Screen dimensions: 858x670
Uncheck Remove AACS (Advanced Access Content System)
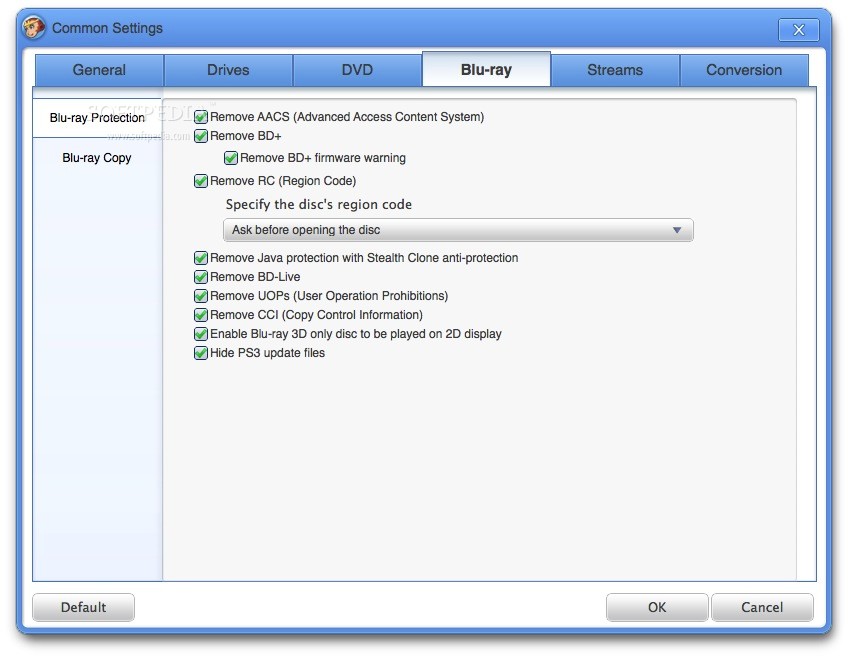click(200, 117)
